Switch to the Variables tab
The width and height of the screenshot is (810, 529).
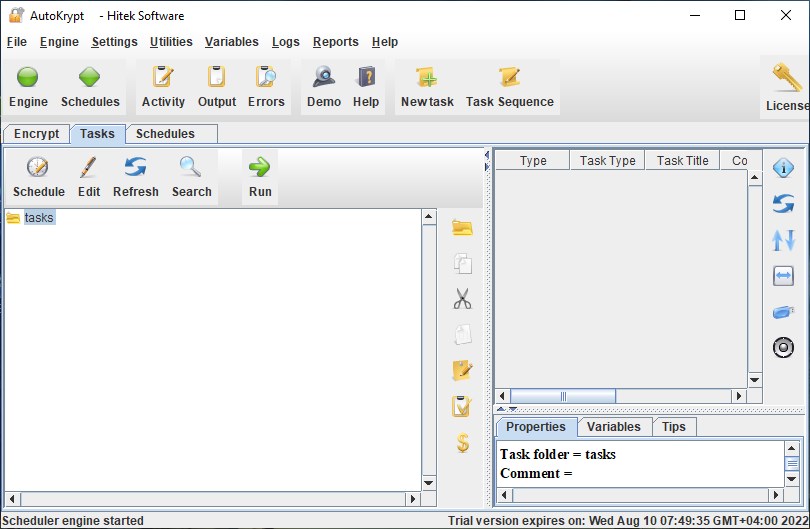tap(613, 427)
